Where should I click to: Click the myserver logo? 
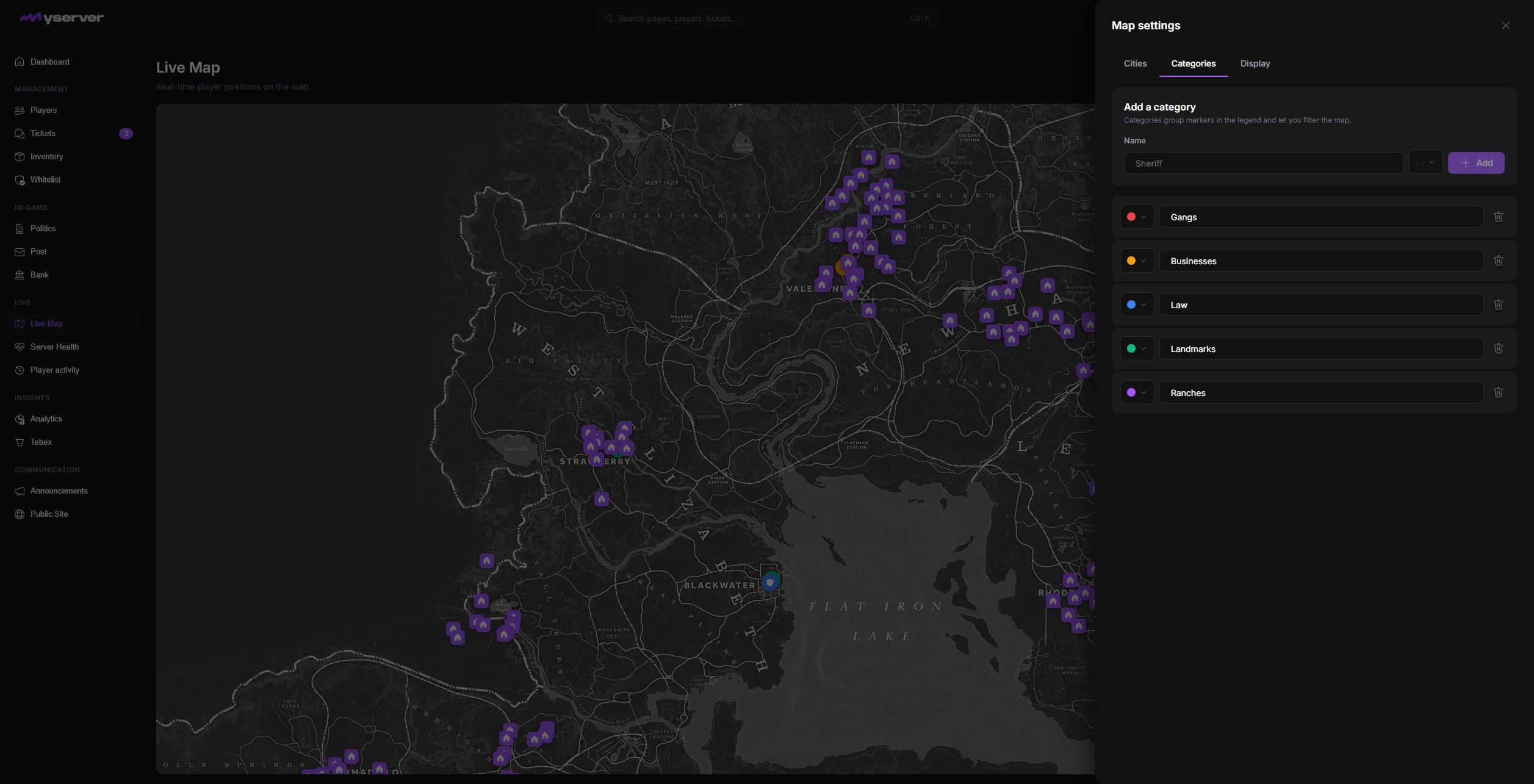click(62, 18)
